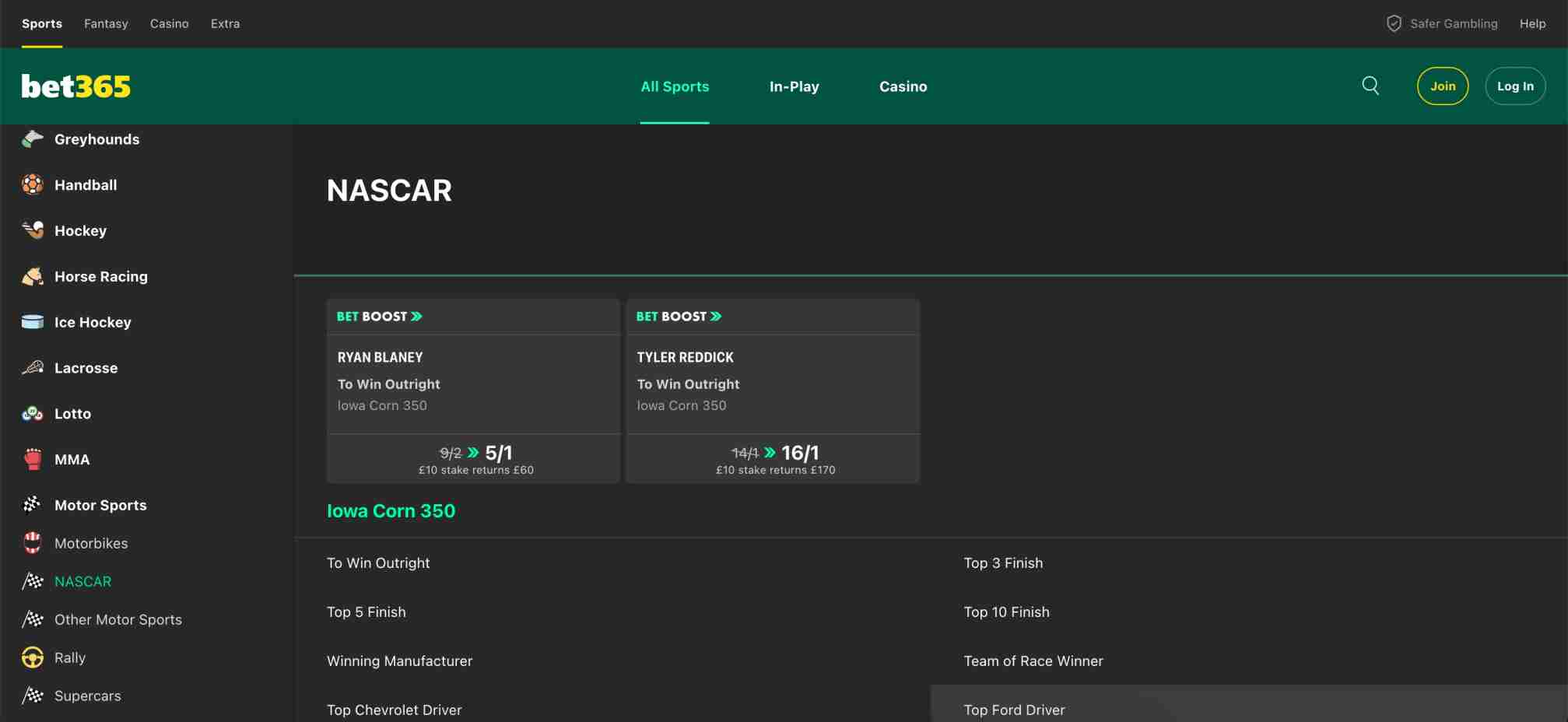The height and width of the screenshot is (722, 1568).
Task: Select Rally sub-item in sidebar
Action: click(x=70, y=657)
